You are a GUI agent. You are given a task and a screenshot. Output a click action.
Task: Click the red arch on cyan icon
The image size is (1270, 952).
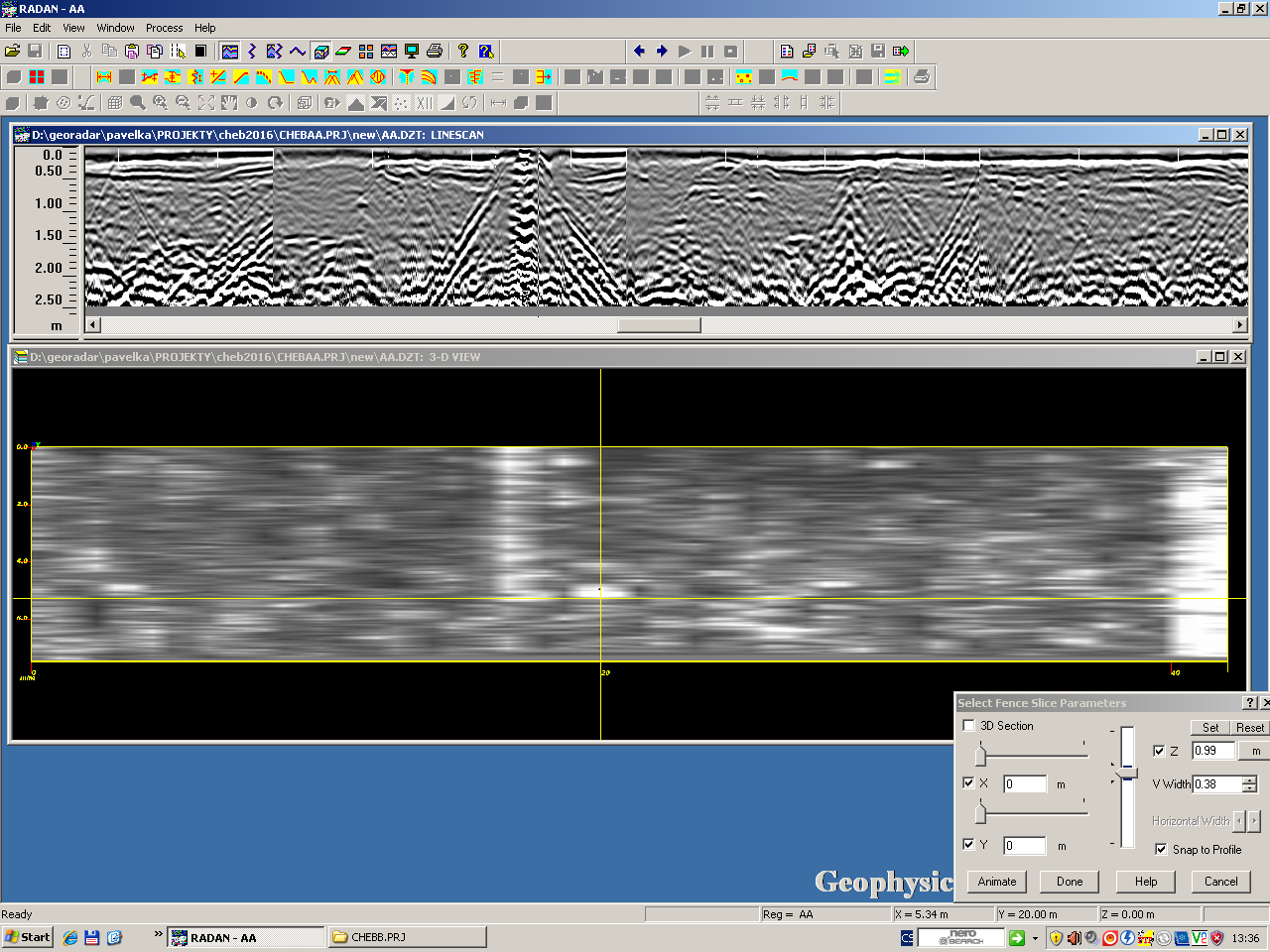[790, 77]
